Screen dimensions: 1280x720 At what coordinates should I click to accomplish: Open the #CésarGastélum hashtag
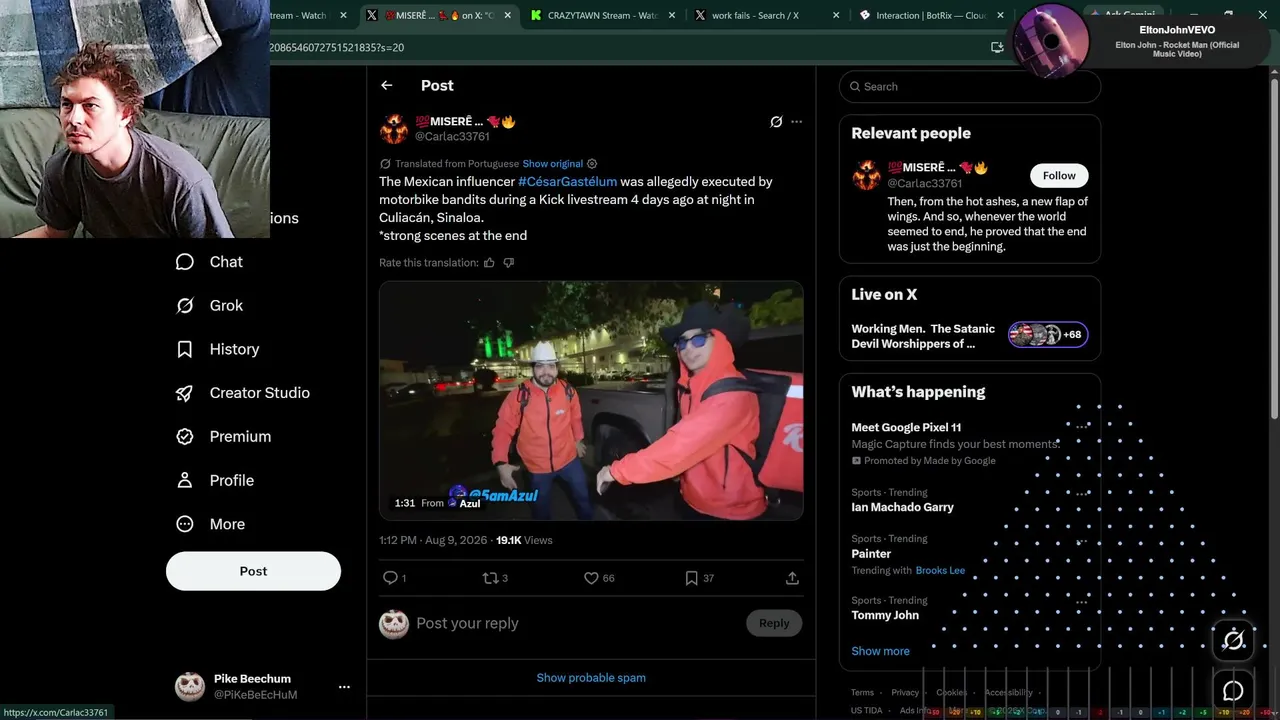(567, 182)
